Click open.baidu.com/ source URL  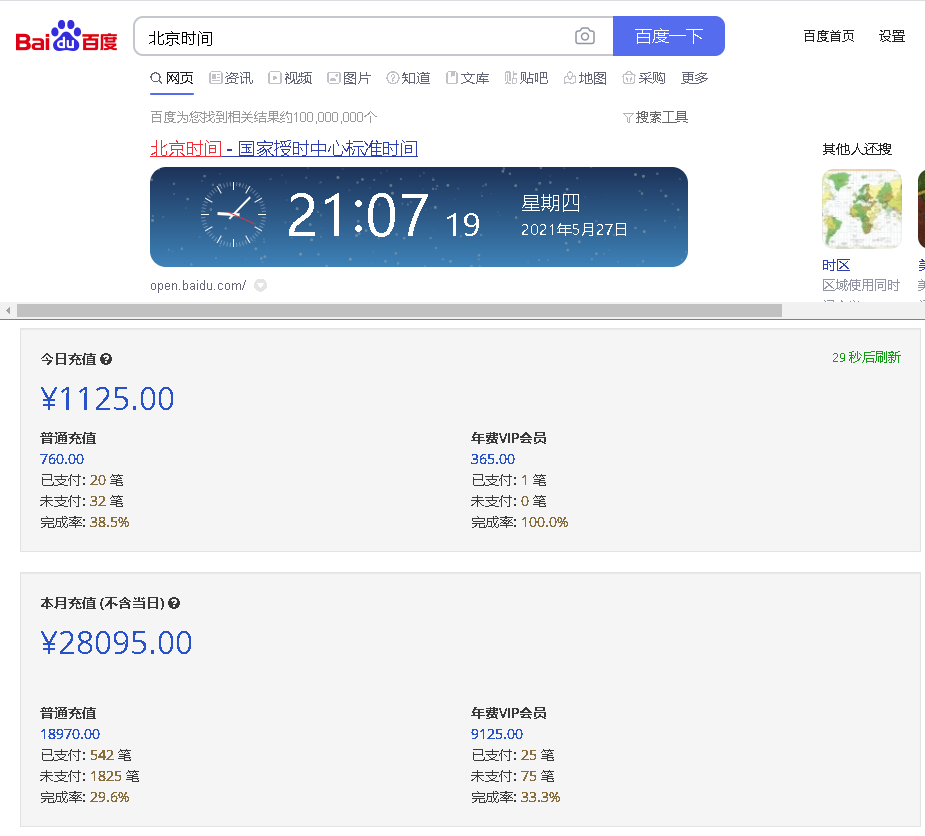(x=198, y=286)
